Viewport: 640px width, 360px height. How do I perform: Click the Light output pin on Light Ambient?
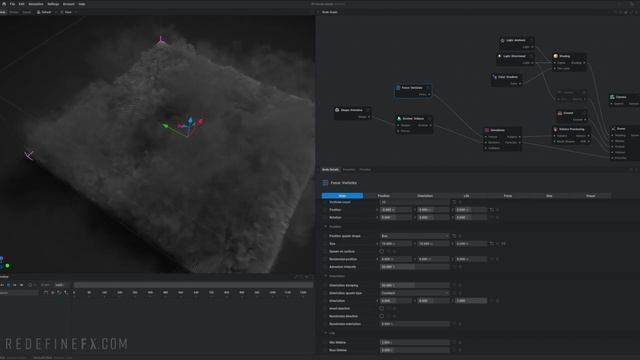532,47
